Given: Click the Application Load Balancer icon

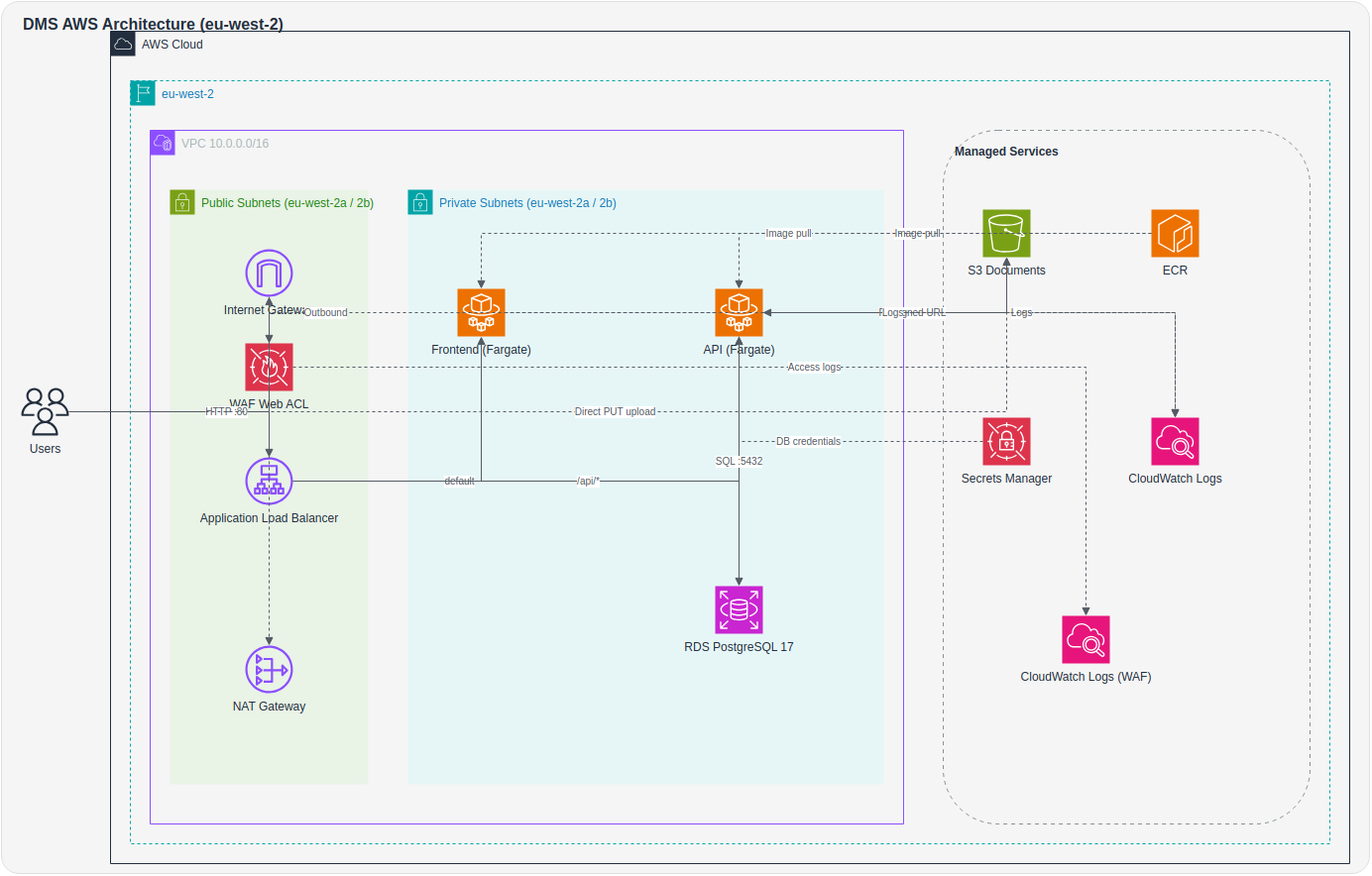Looking at the screenshot, I should pyautogui.click(x=269, y=481).
